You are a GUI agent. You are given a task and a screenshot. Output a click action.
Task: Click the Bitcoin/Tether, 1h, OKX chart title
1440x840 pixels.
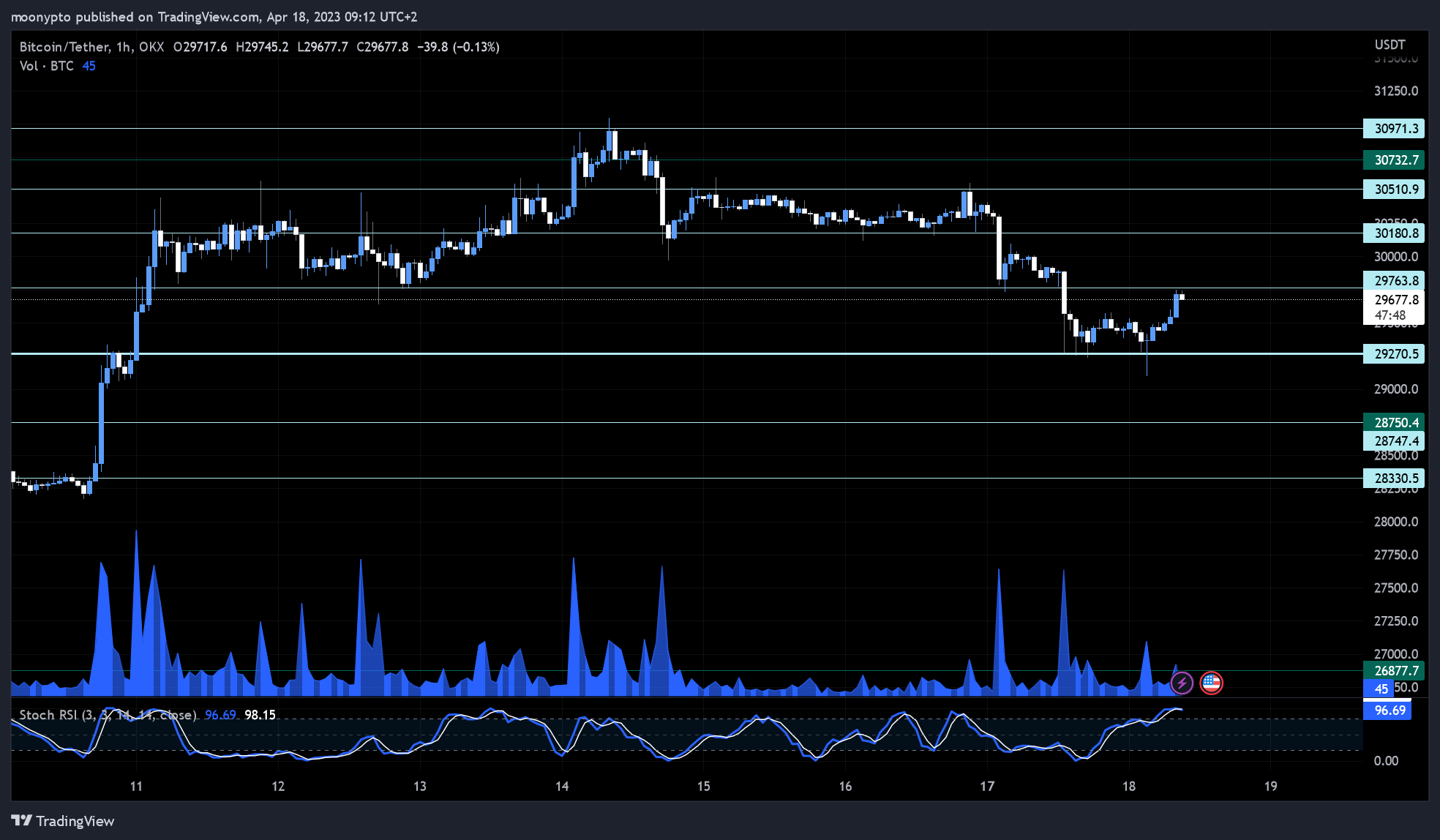pyautogui.click(x=91, y=47)
